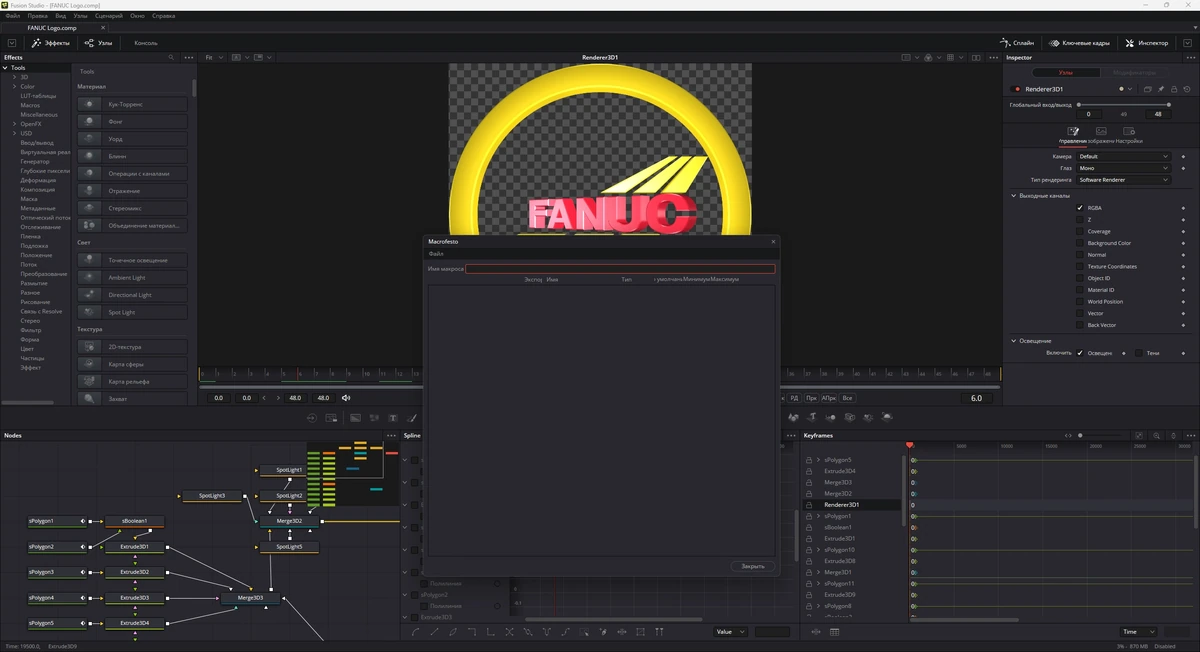Add Точечное освещение light tool
This screenshot has height=652, width=1200.
[133, 260]
